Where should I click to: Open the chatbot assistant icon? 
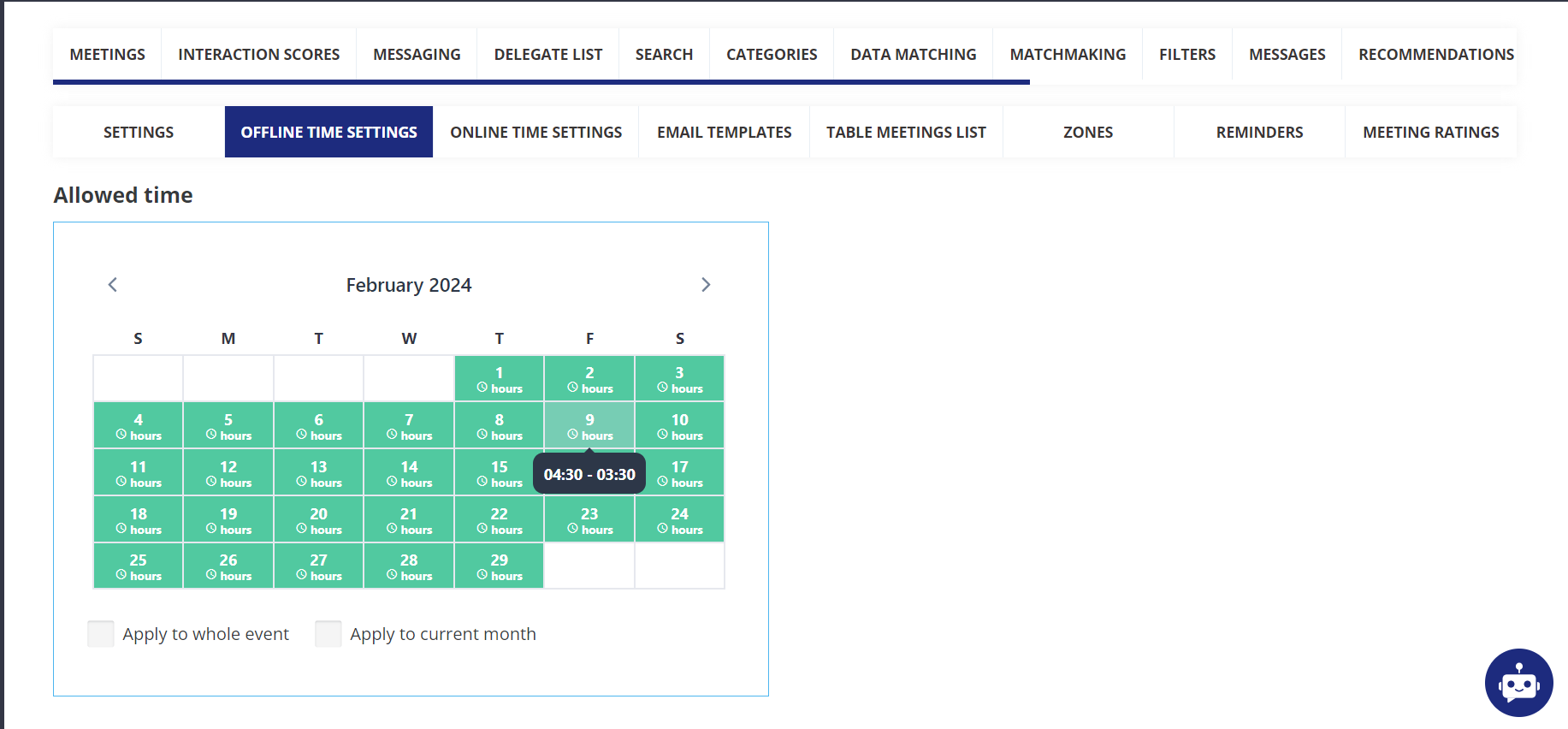point(1518,683)
